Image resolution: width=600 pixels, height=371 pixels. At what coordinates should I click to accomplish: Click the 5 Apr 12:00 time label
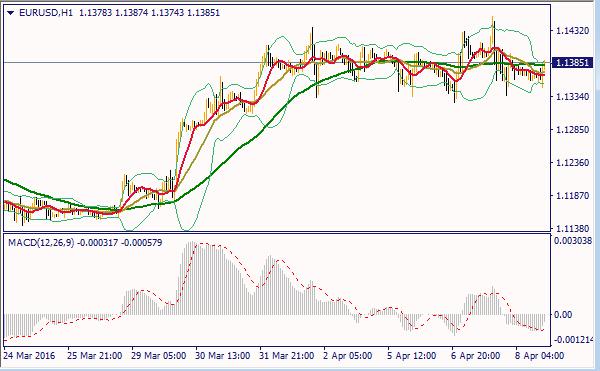point(412,356)
